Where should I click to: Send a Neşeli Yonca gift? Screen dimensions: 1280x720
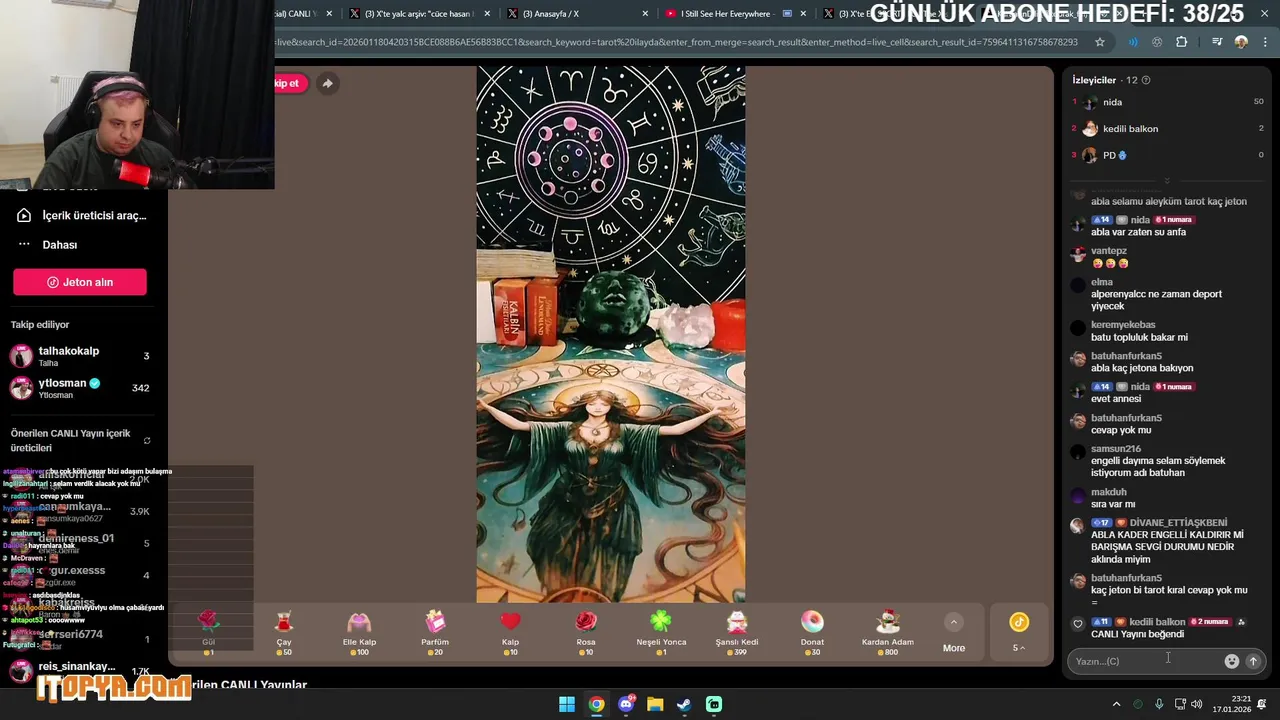pos(661,632)
